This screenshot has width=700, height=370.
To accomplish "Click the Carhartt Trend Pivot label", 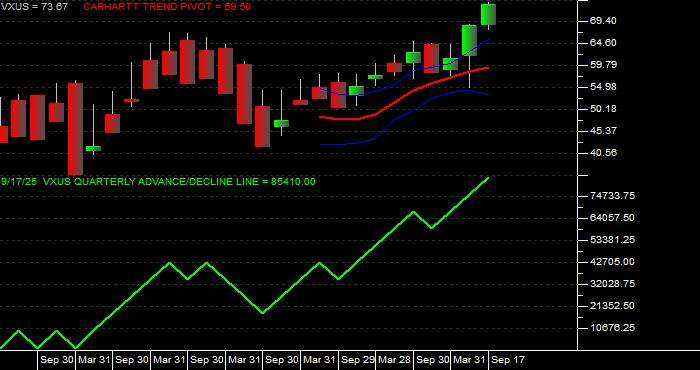I will tap(167, 7).
